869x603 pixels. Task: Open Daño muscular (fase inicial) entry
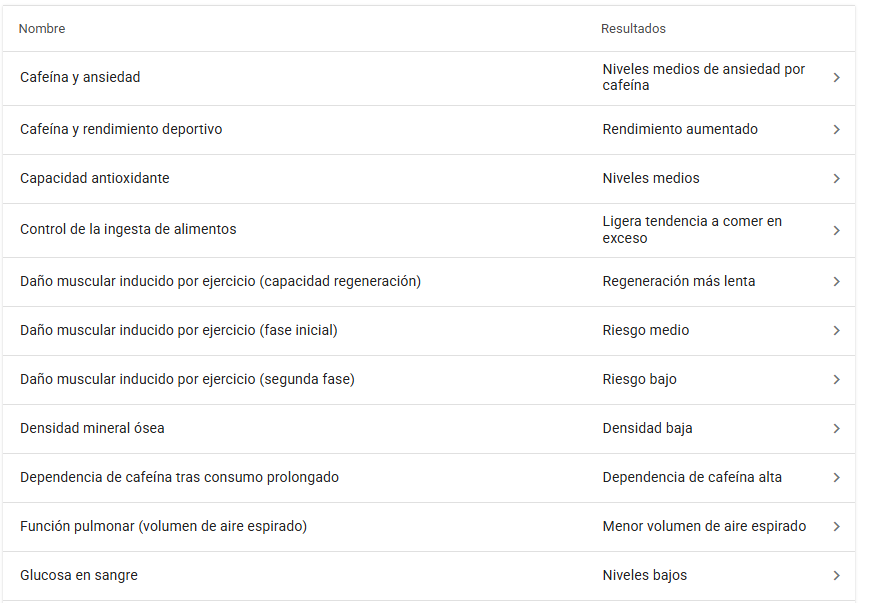tap(178, 330)
